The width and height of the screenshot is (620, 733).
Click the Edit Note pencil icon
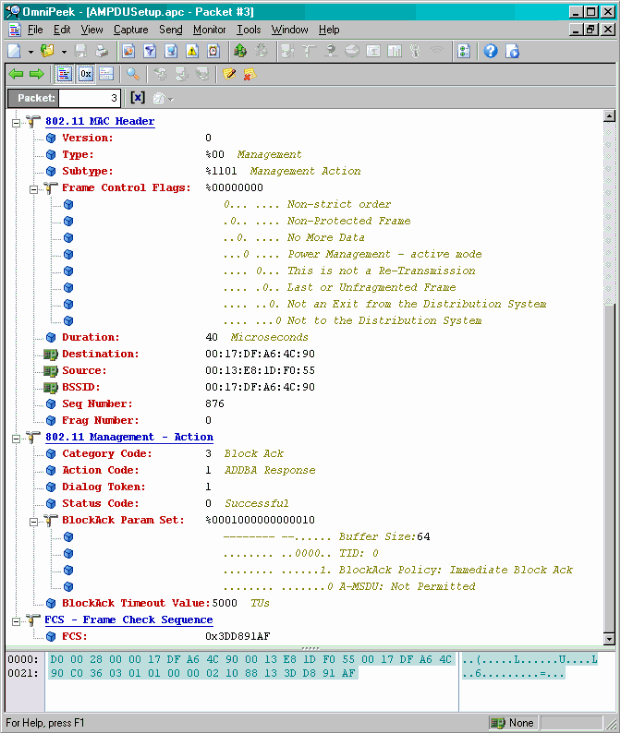pyautogui.click(x=229, y=74)
